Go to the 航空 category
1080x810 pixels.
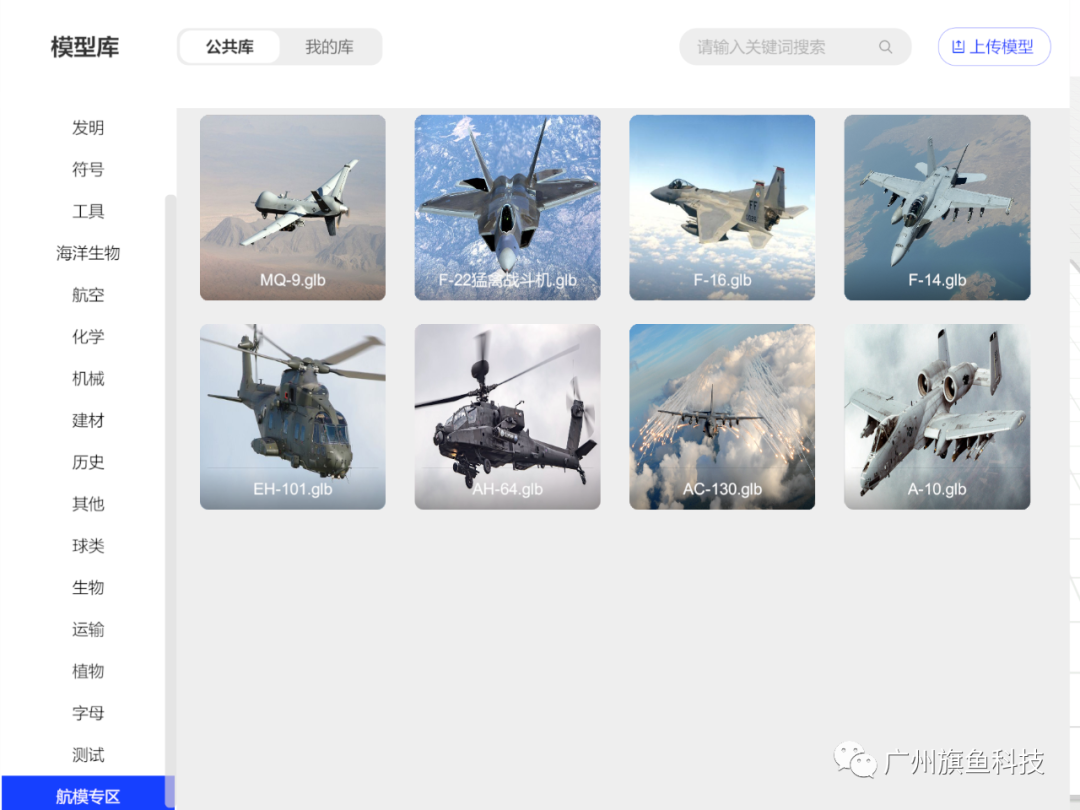click(x=88, y=295)
